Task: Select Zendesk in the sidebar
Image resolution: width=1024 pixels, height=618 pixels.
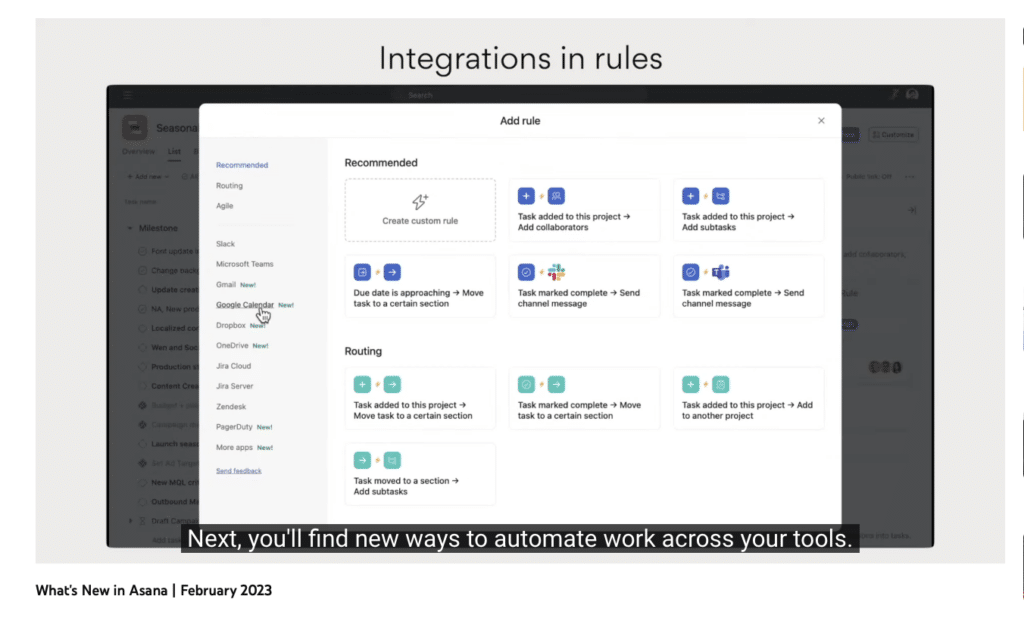Action: pos(231,406)
